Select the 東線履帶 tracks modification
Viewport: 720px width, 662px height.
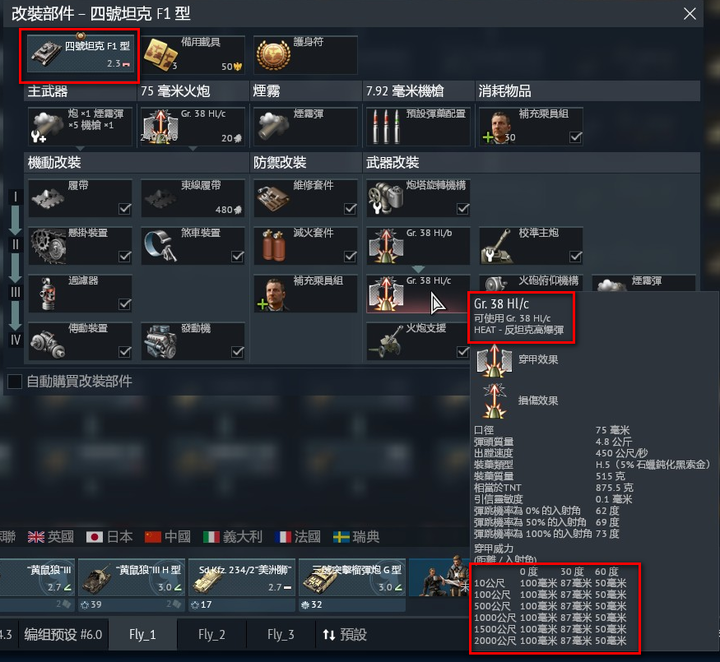(x=192, y=198)
